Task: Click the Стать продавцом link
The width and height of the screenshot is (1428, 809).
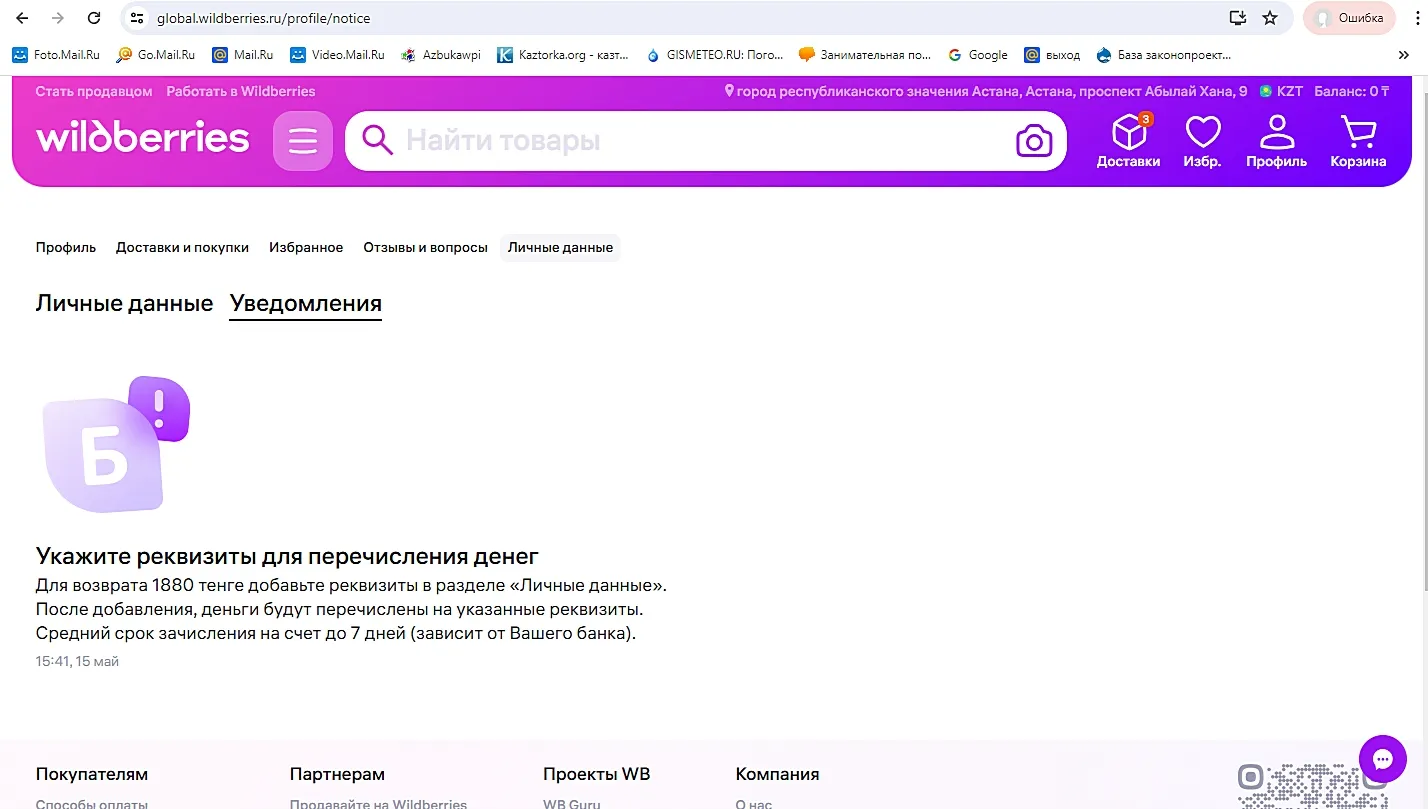Action: click(94, 91)
